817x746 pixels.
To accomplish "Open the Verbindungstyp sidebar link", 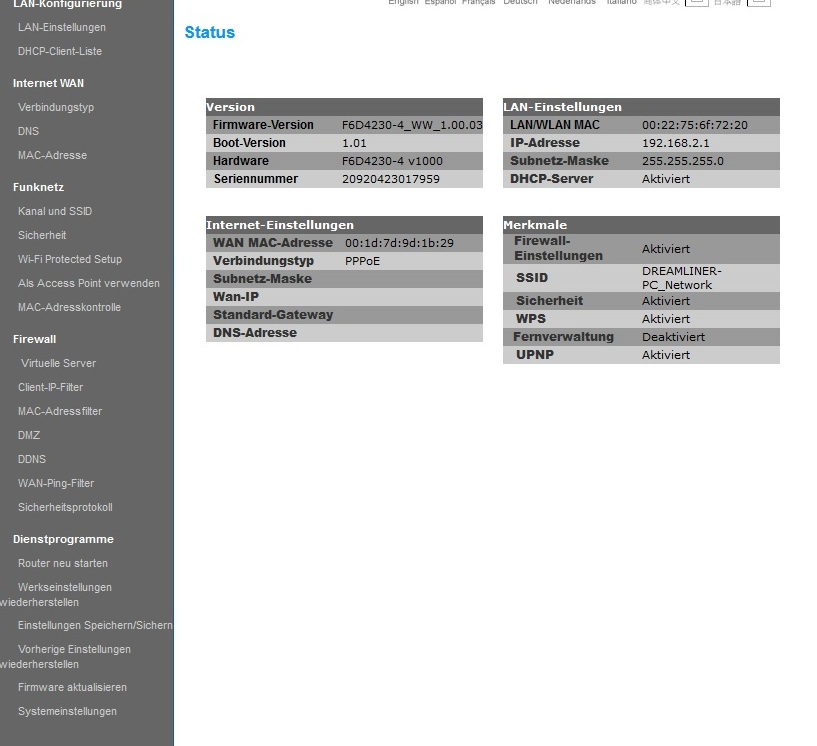I will click(x=56, y=107).
